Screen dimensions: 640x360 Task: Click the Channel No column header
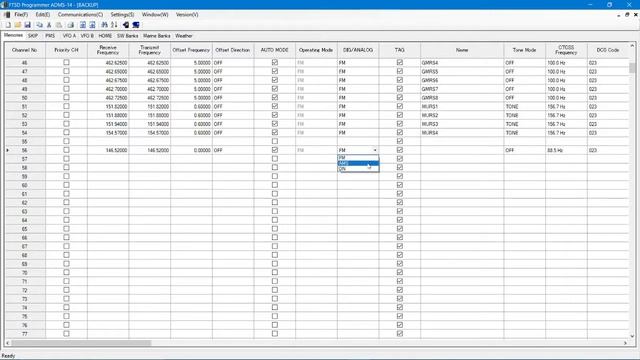click(24, 50)
